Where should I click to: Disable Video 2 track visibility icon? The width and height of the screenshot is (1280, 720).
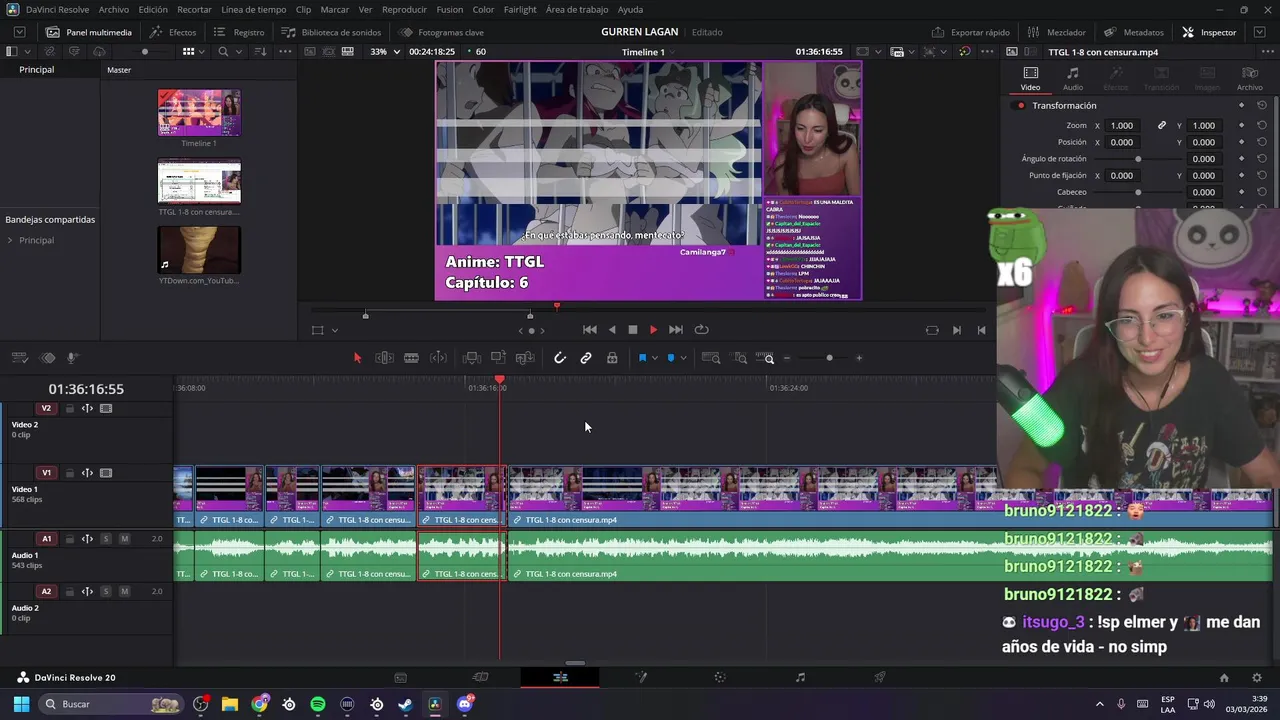(x=106, y=408)
